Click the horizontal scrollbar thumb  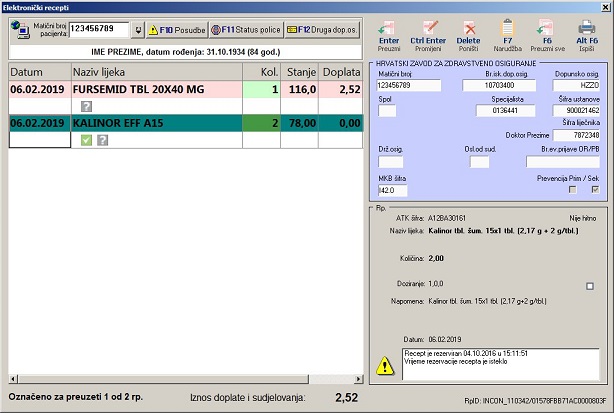[163, 379]
